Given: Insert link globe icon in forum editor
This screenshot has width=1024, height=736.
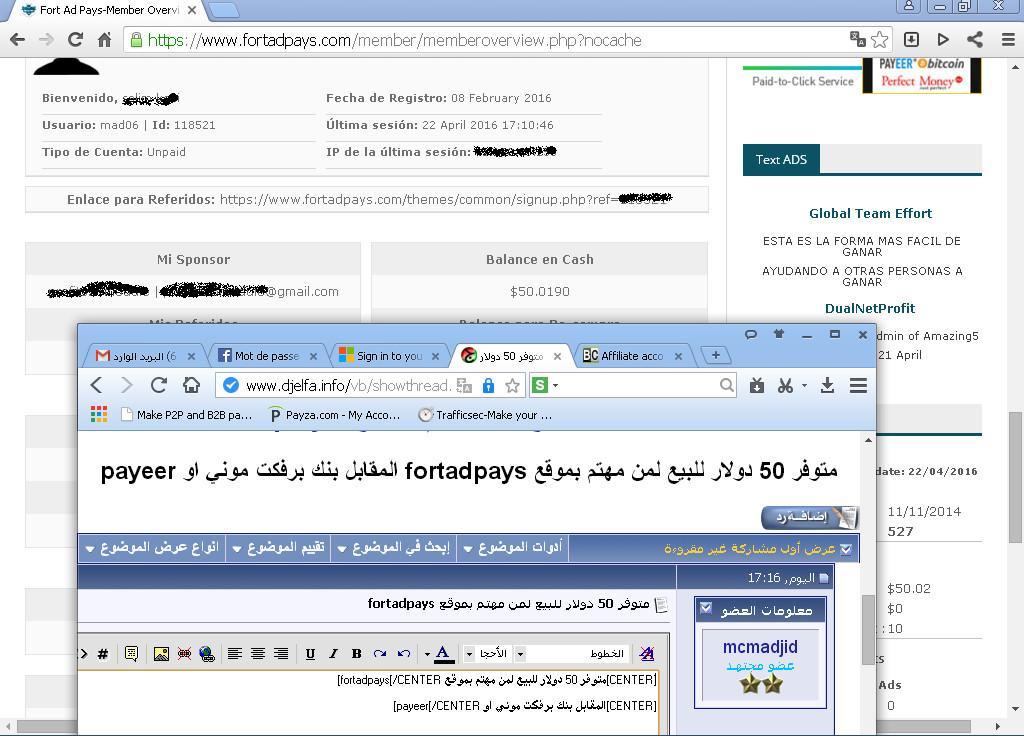Looking at the screenshot, I should [x=207, y=654].
